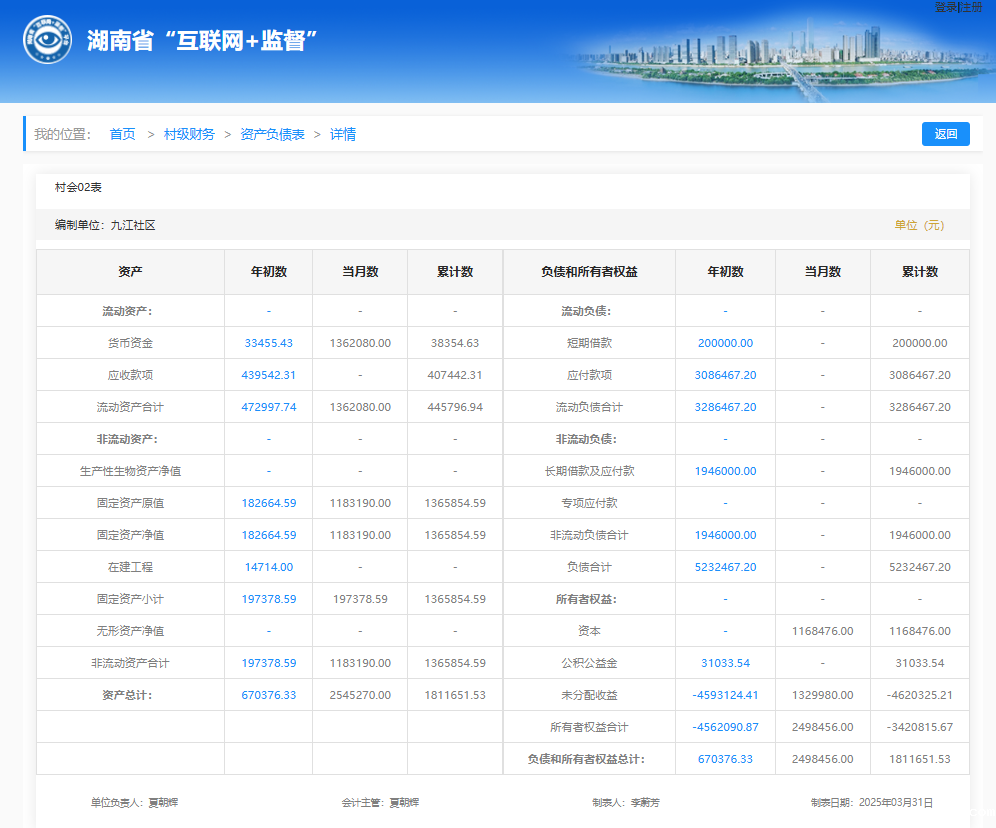Open 未分配收益 value -4593124.41
The height and width of the screenshot is (828, 996).
click(725, 695)
